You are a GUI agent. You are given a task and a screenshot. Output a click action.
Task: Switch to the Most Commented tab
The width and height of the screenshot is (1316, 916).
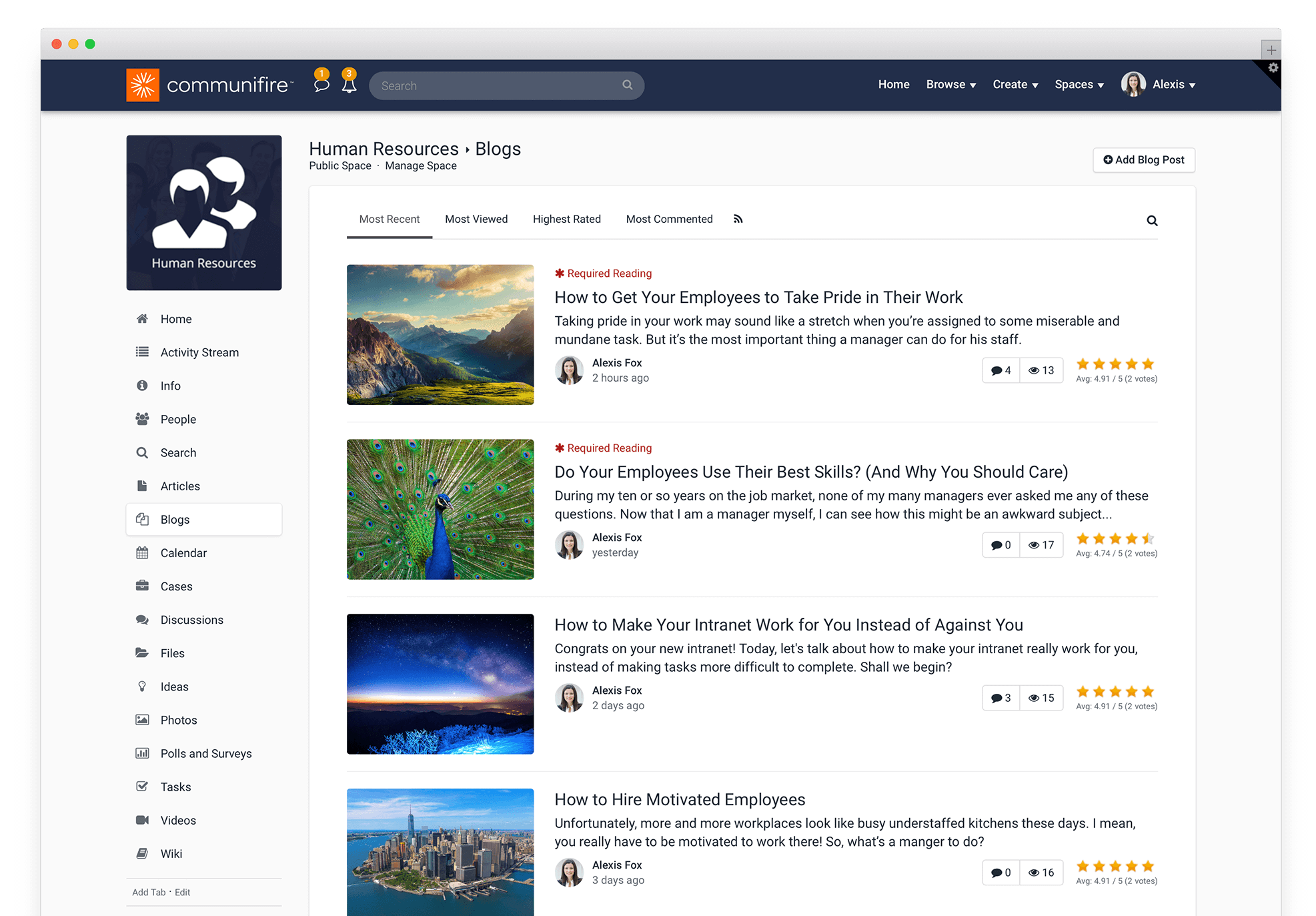point(669,219)
